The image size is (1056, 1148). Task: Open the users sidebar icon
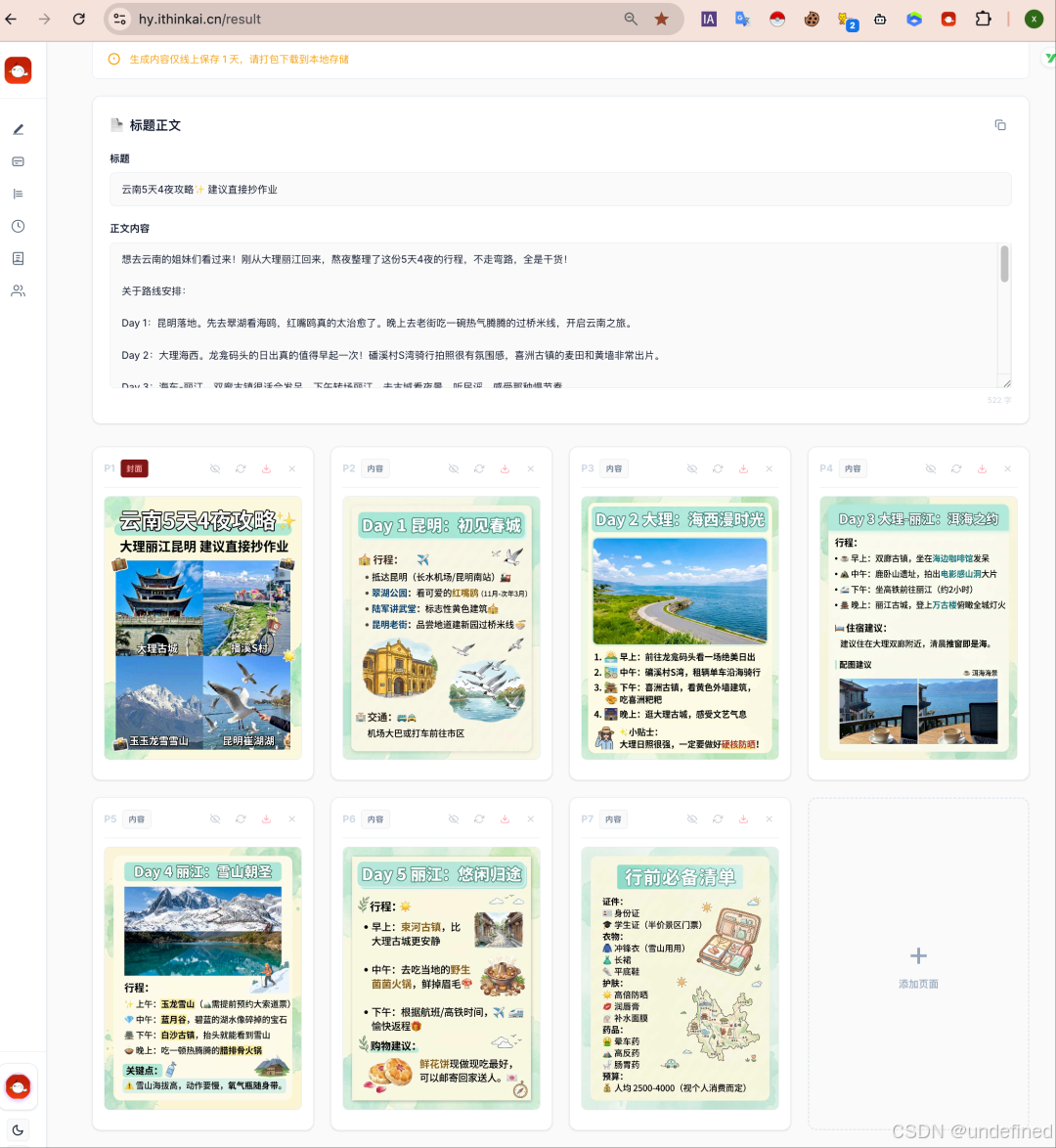point(19,290)
